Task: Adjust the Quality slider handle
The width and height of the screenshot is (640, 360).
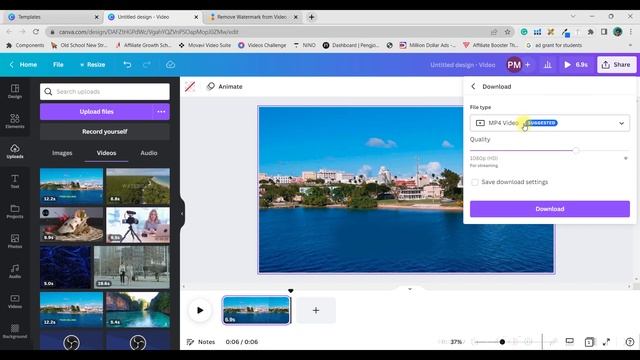Action: (576, 151)
